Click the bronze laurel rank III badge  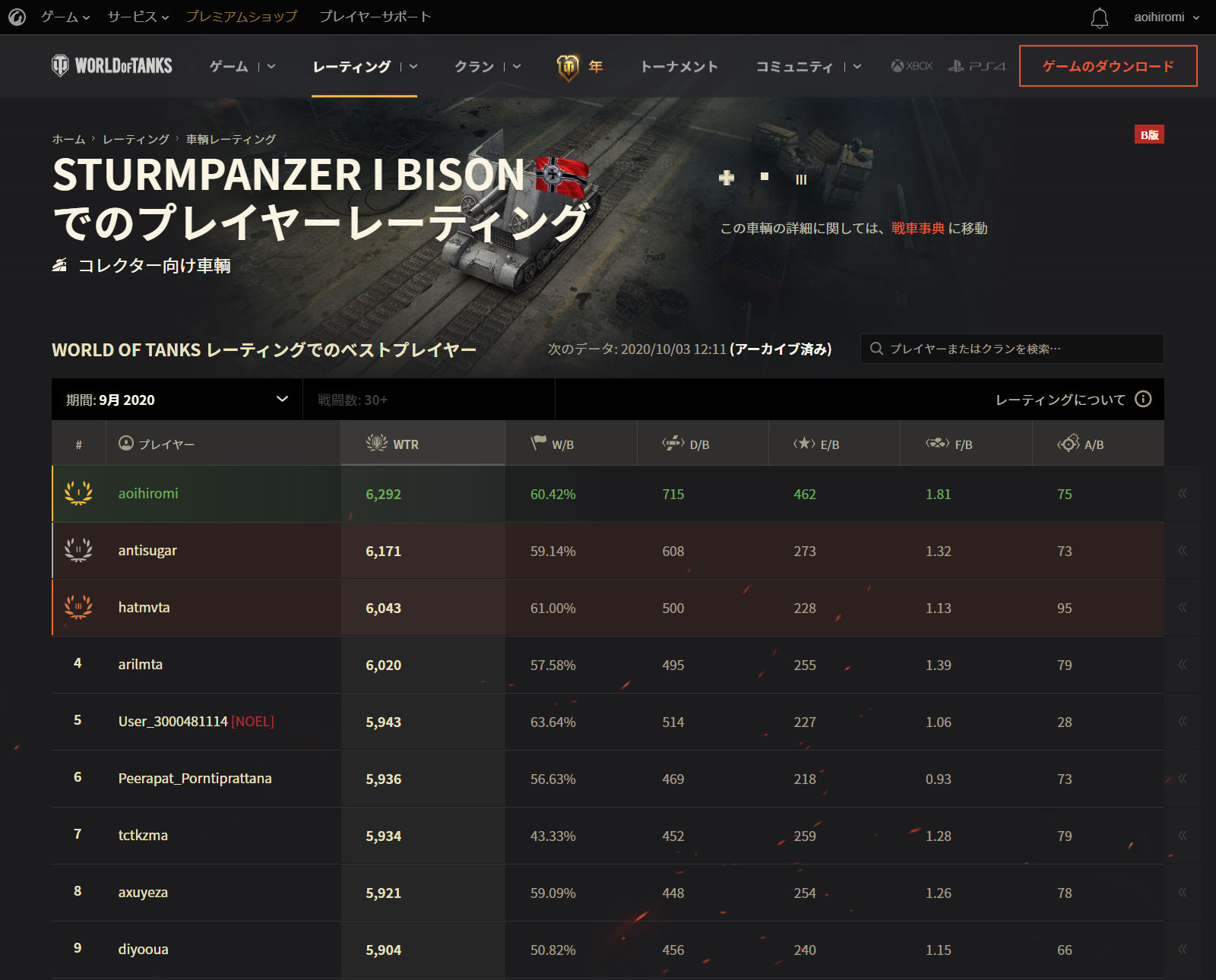[78, 607]
